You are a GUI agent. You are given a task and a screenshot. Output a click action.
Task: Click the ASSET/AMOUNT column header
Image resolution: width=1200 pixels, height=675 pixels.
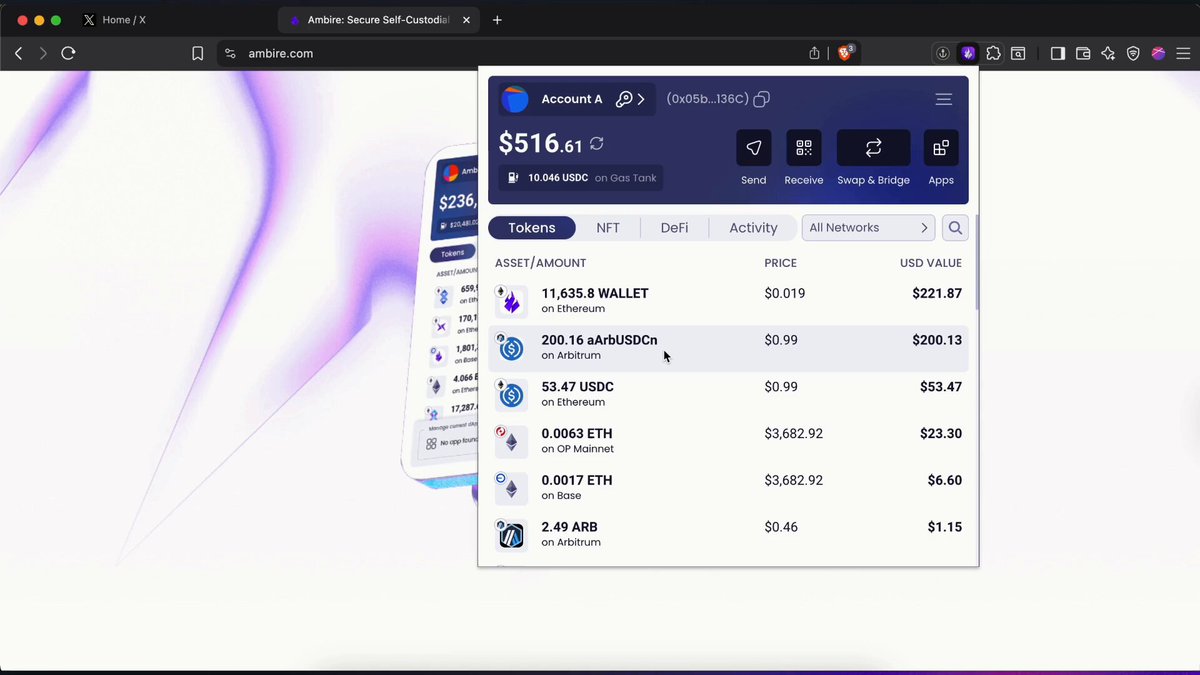[541, 263]
